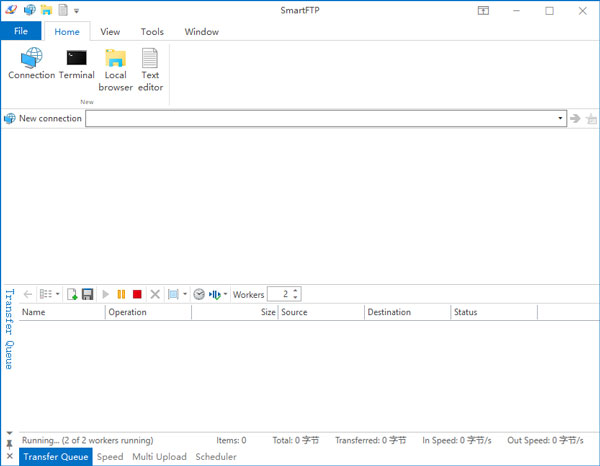The width and height of the screenshot is (600, 466).
Task: Pause the transfer queue
Action: 121,294
